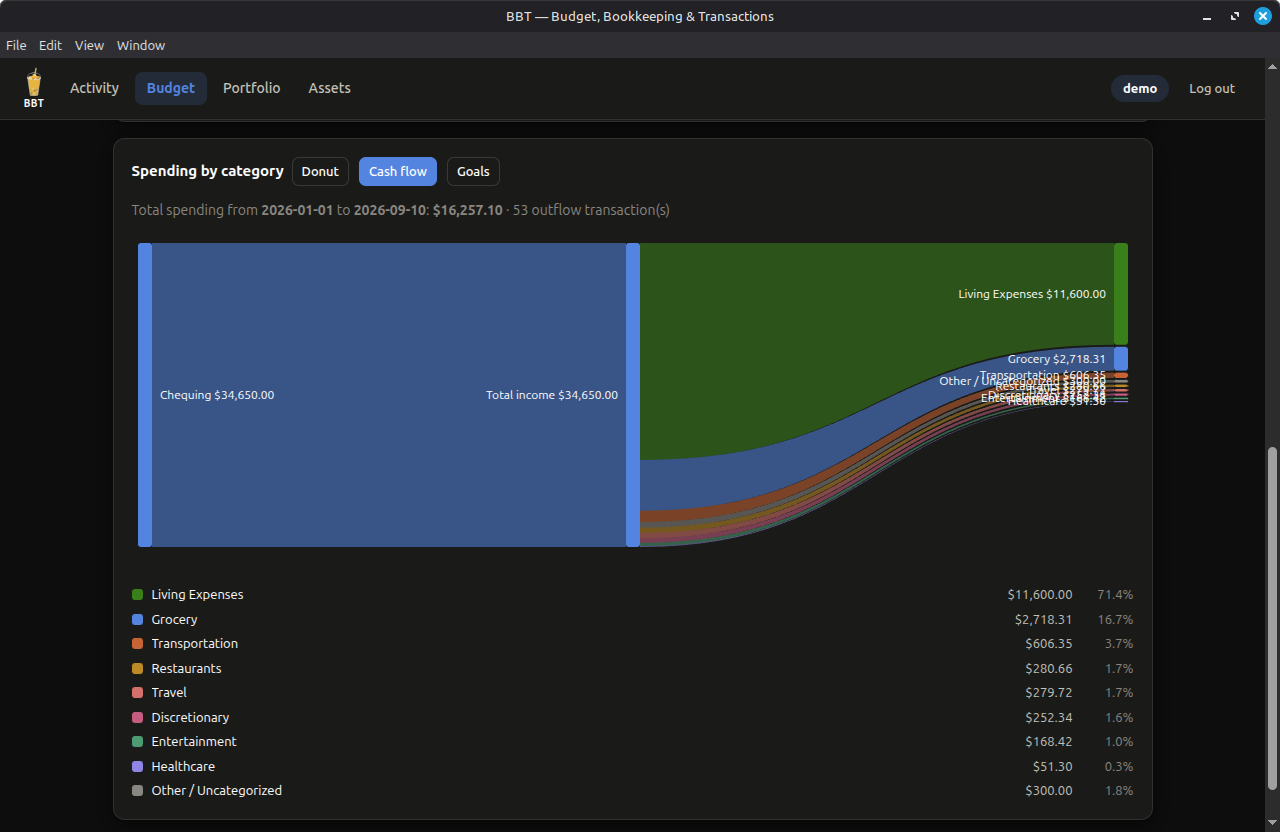Image resolution: width=1280 pixels, height=832 pixels.
Task: Close the BBT window
Action: point(1261,16)
